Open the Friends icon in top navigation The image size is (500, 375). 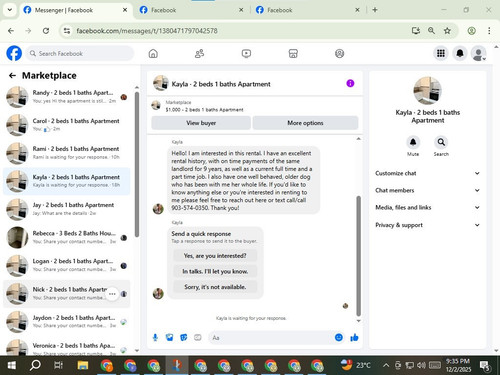(x=199, y=54)
